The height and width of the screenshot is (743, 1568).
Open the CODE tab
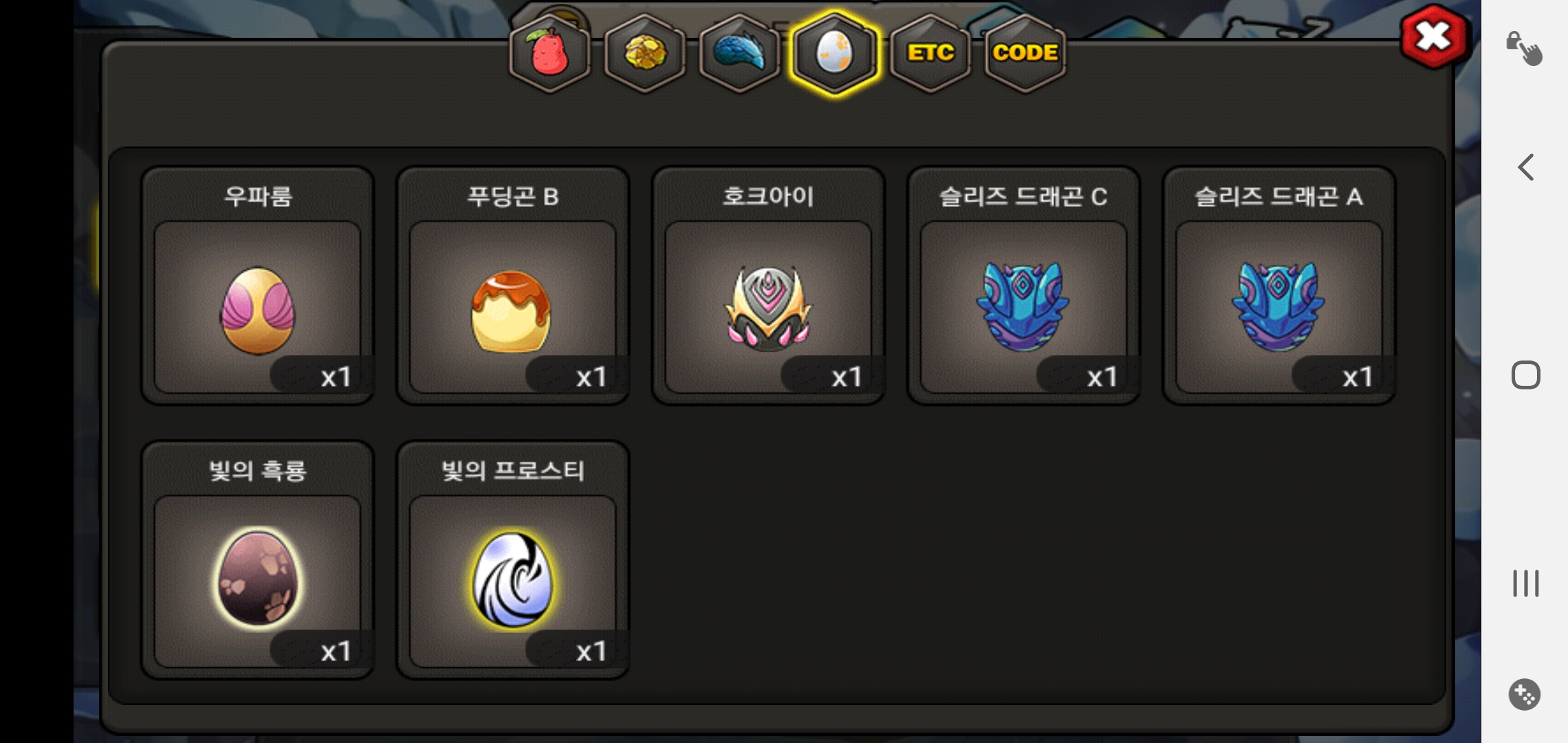point(1025,53)
